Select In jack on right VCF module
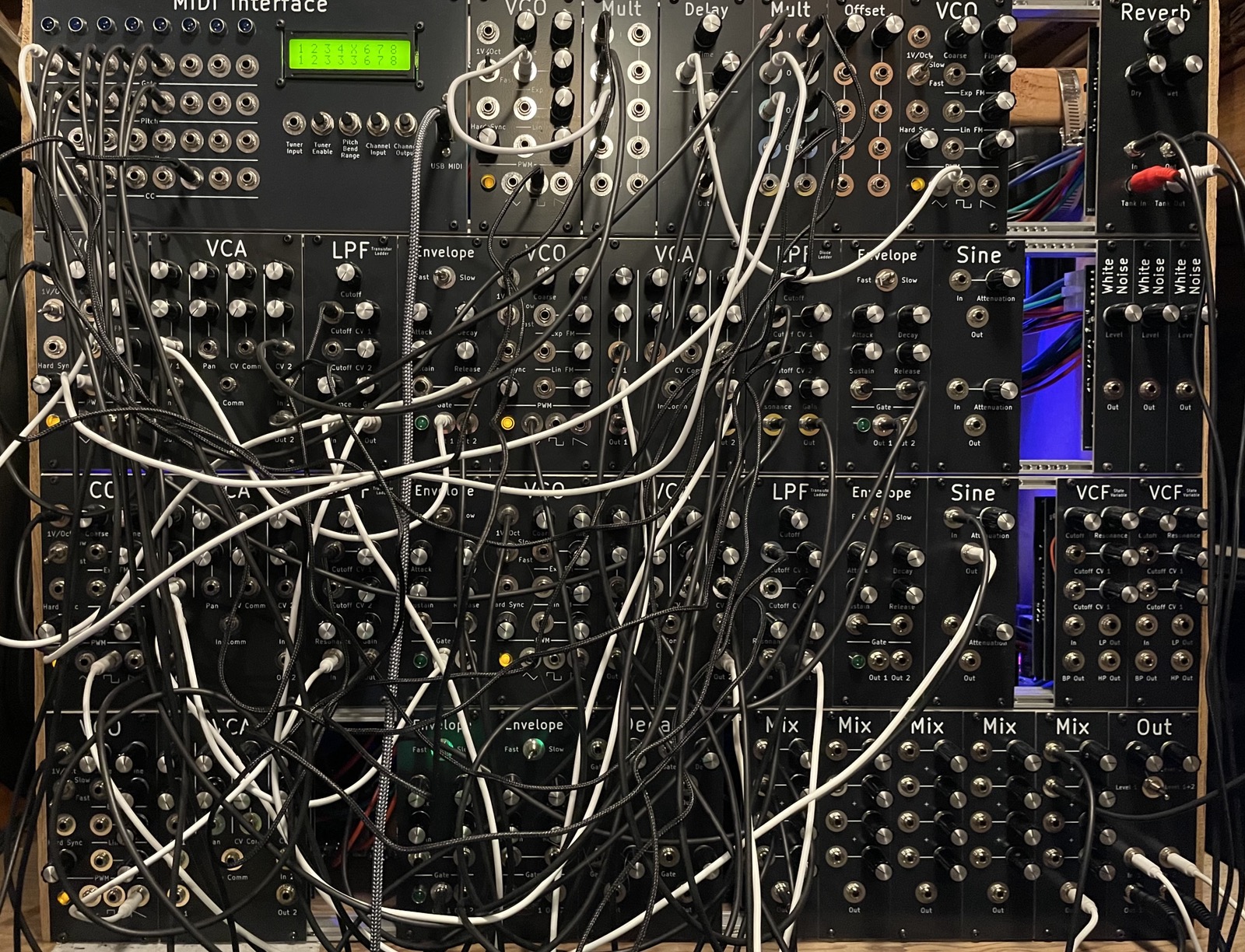The height and width of the screenshot is (952, 1245). pos(1146,625)
